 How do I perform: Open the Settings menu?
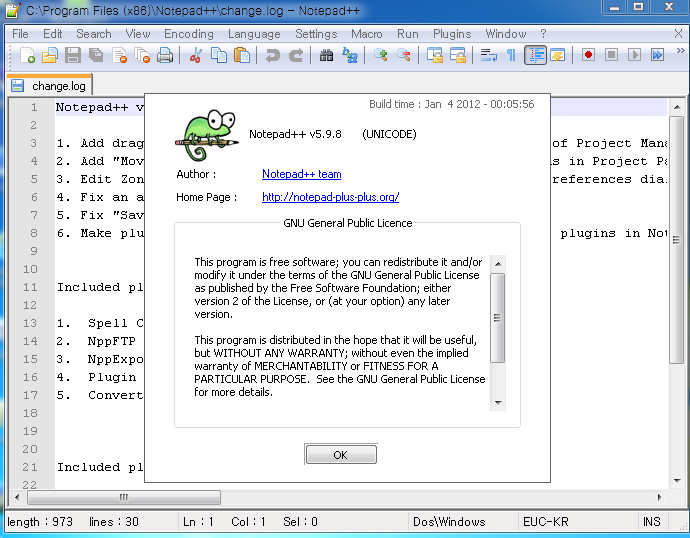coord(316,34)
